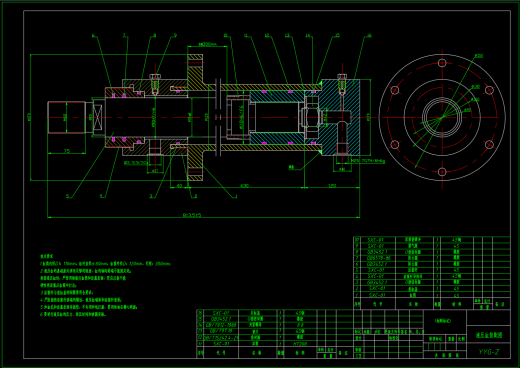Click the bolt head atop the right end cap
This screenshot has height=368, width=520.
[x=342, y=77]
